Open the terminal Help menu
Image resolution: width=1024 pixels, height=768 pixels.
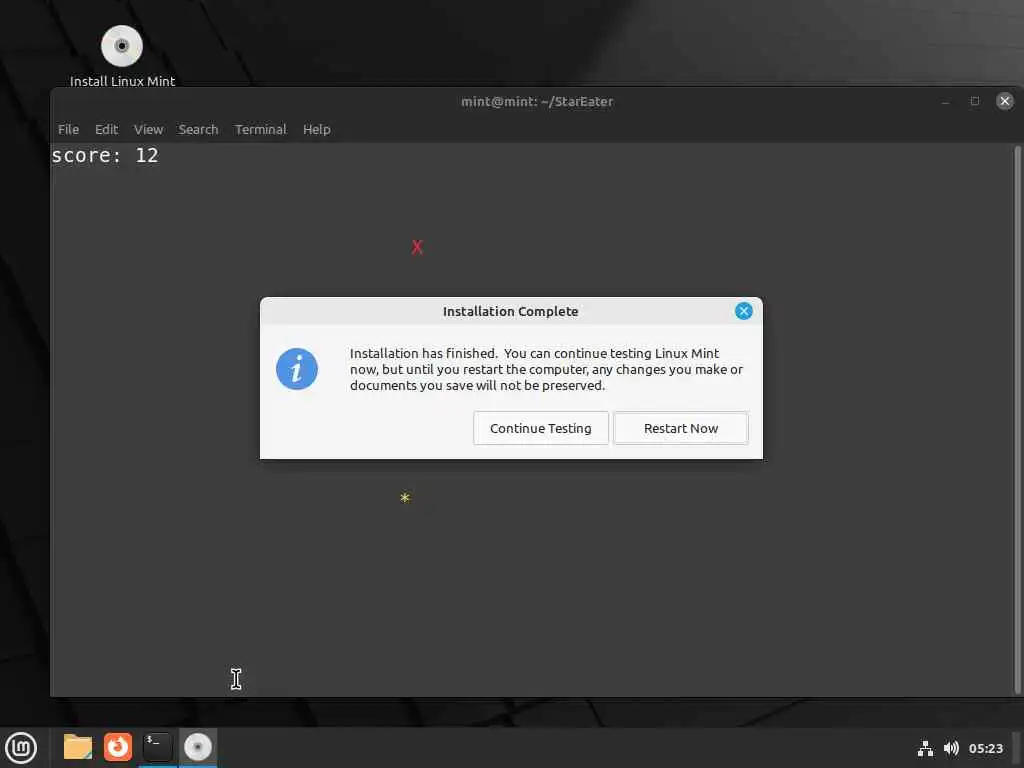click(317, 129)
